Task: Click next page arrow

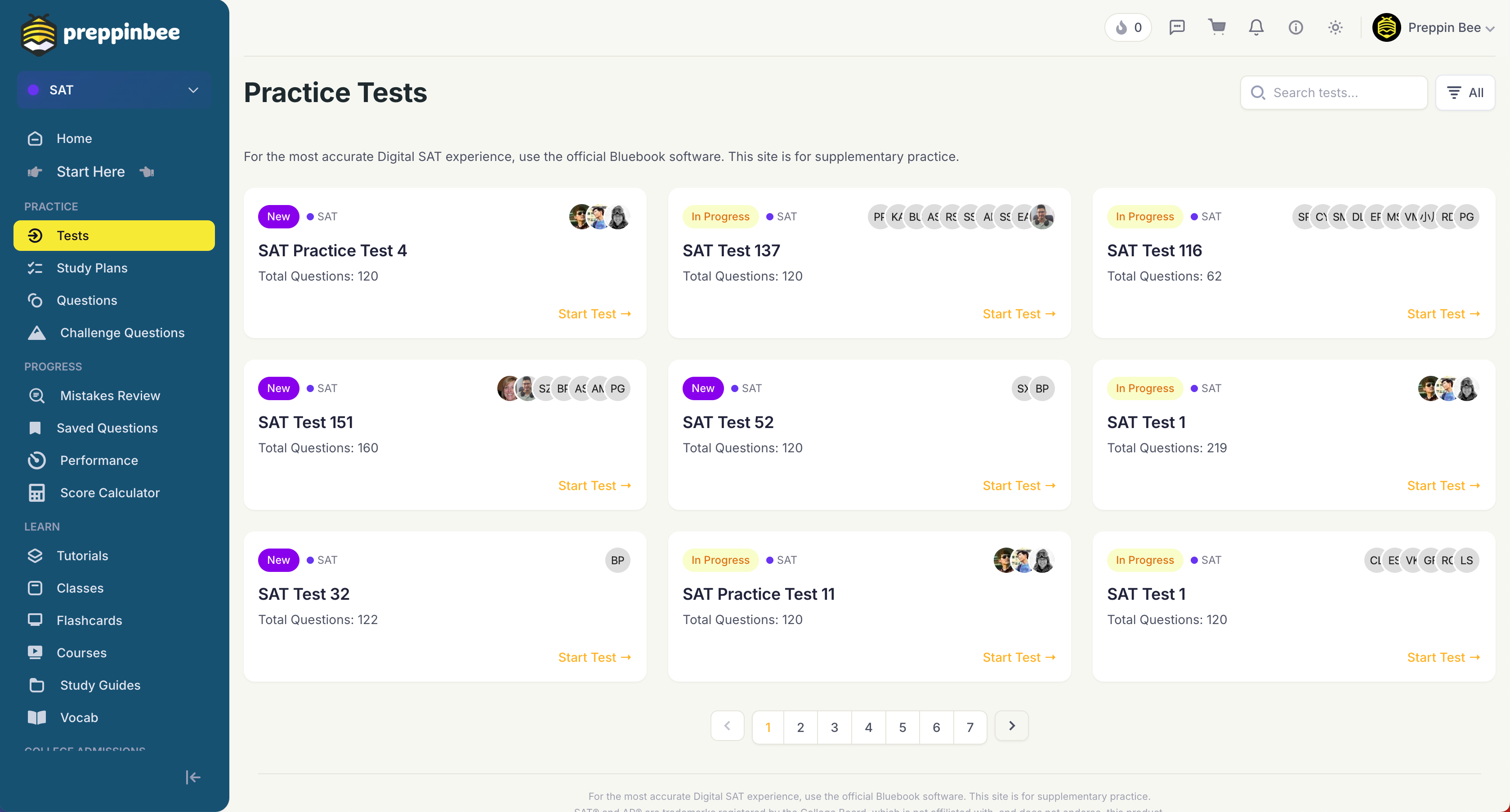Action: click(1012, 726)
